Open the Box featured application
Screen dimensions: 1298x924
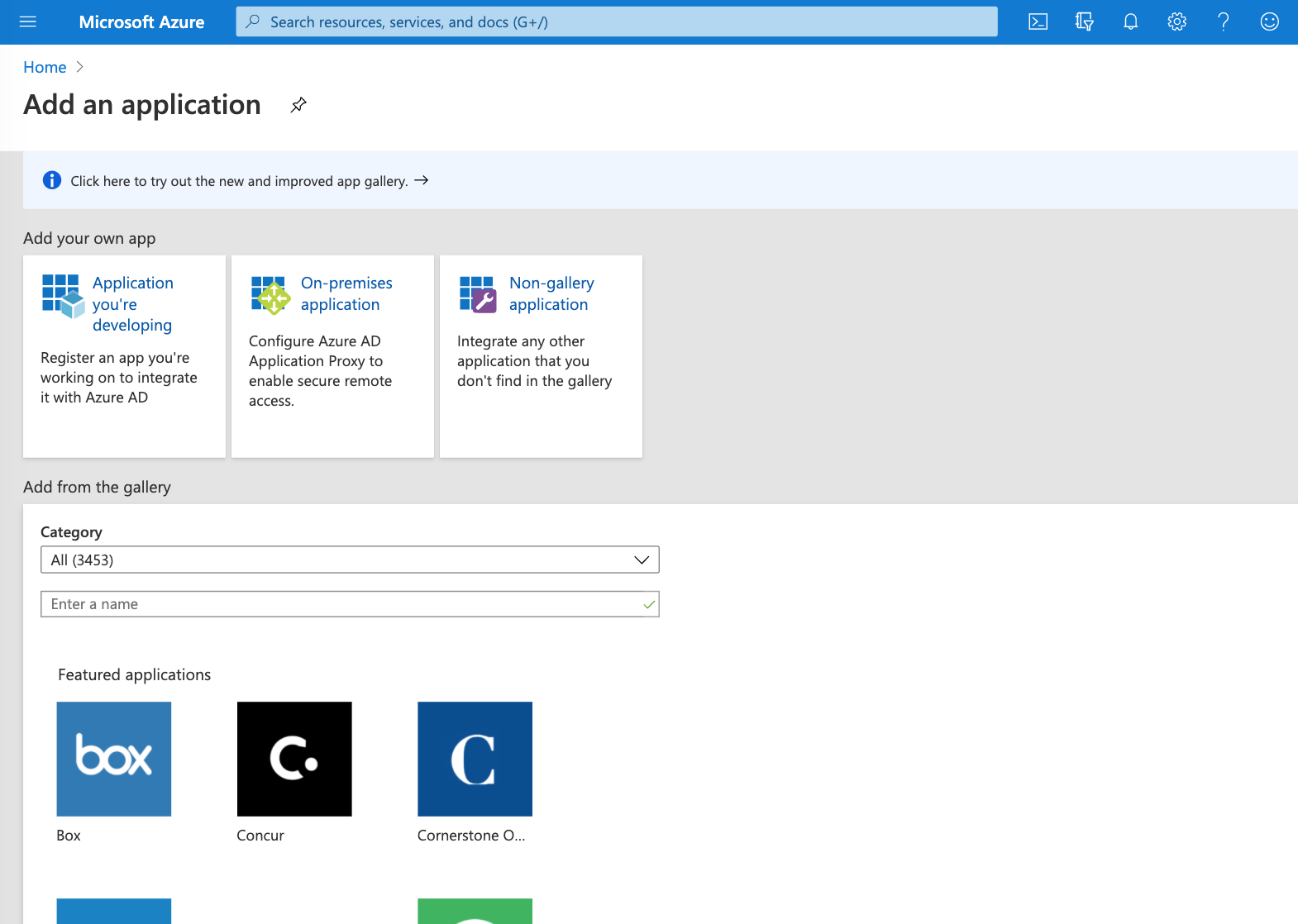114,759
